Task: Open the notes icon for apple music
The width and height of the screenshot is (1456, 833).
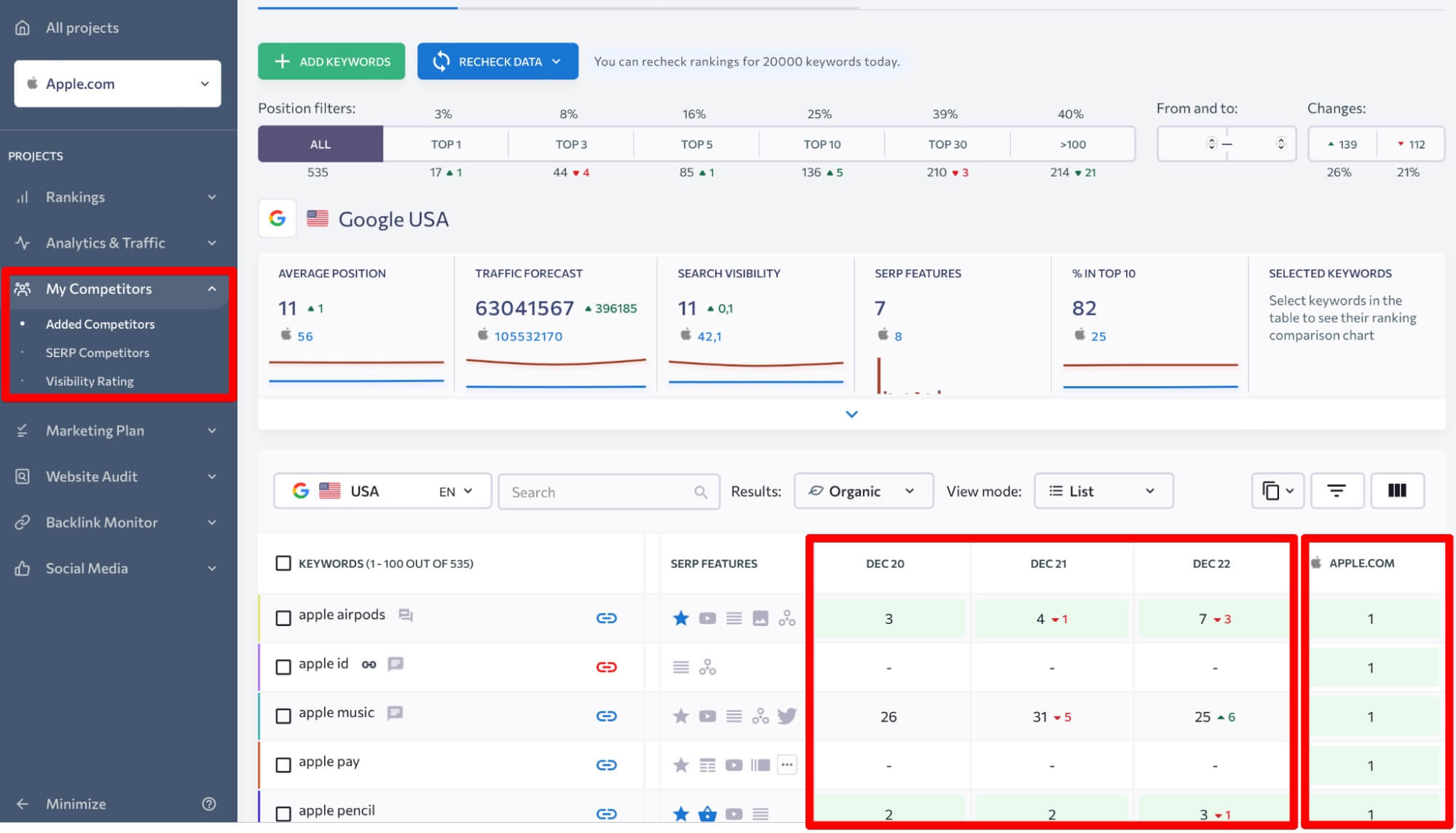Action: point(395,713)
